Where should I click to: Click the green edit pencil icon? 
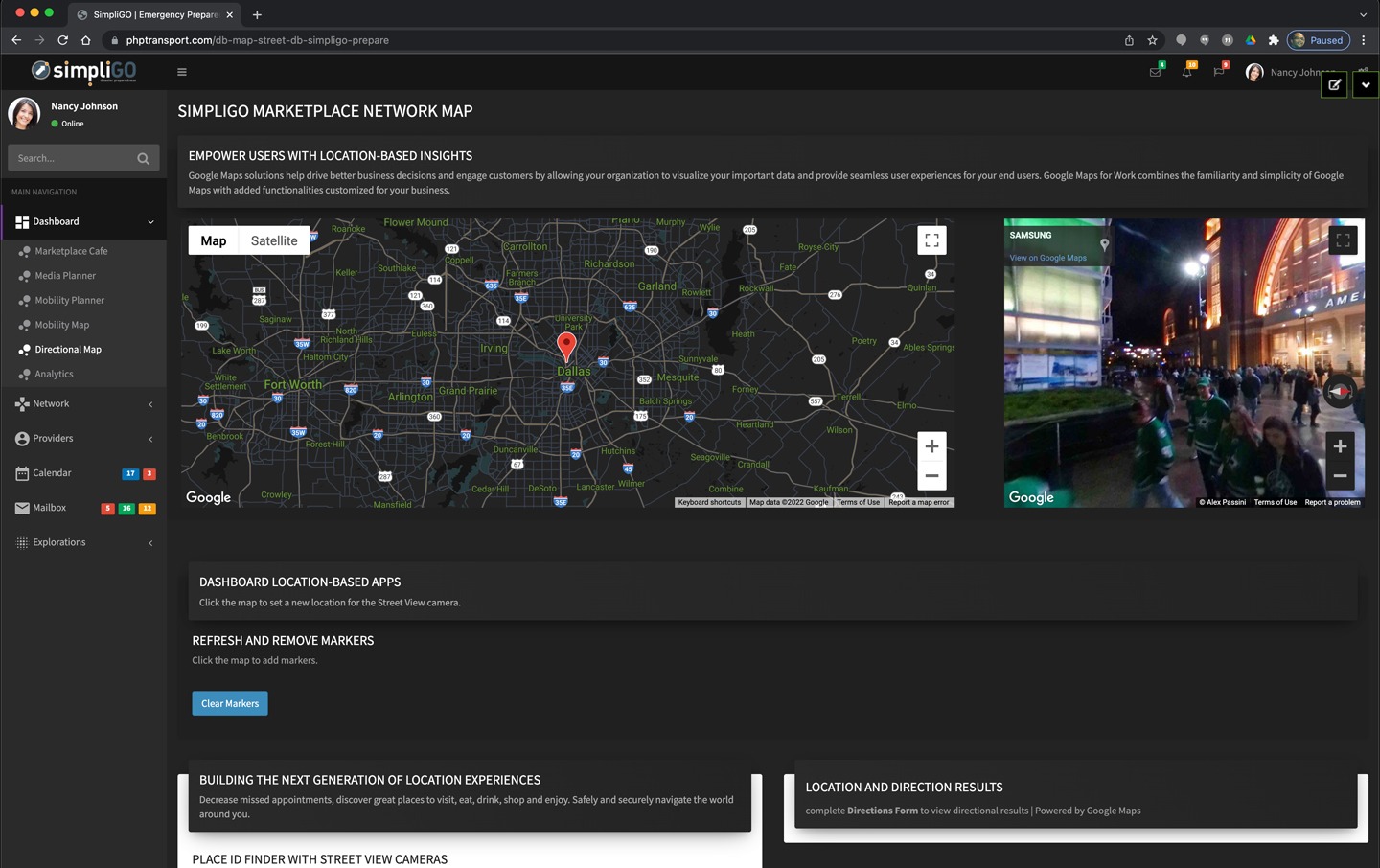coord(1334,84)
